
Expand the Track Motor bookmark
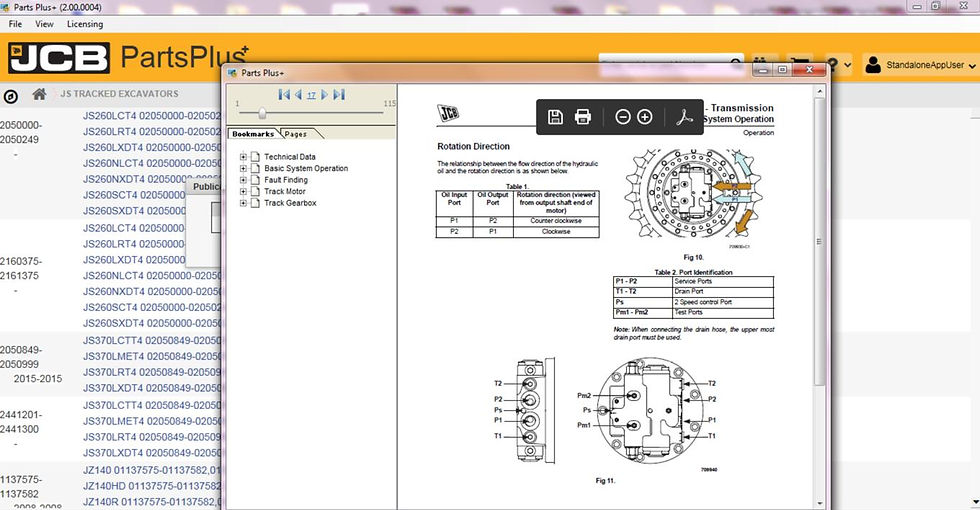click(243, 191)
